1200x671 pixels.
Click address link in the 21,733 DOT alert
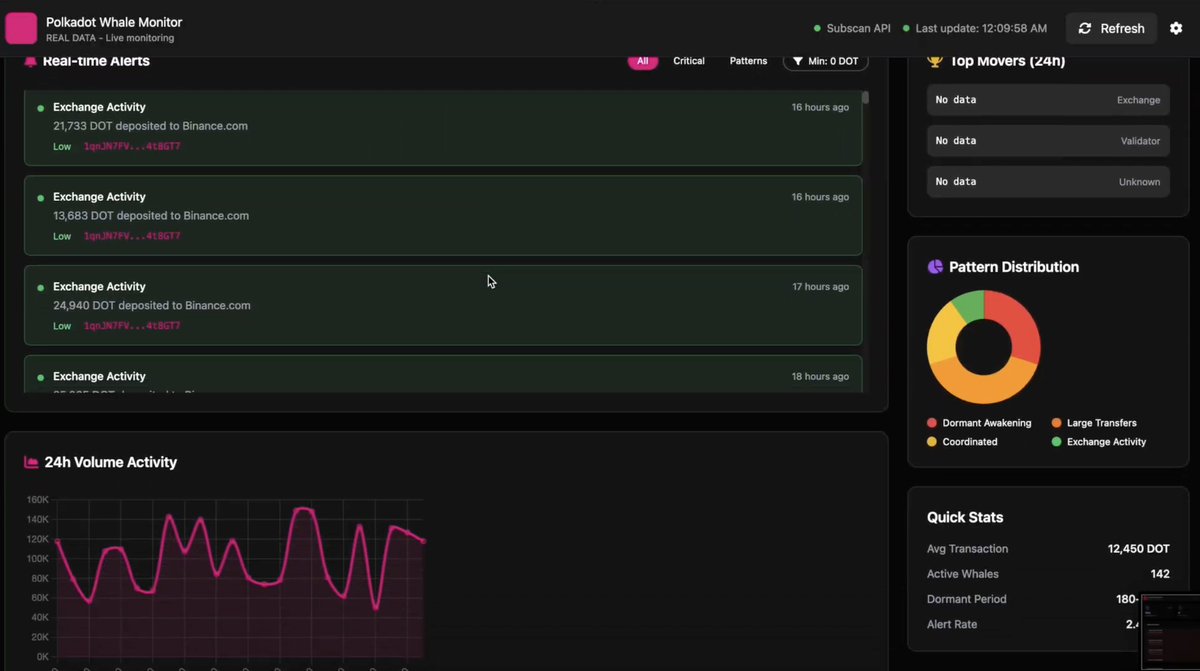point(132,147)
